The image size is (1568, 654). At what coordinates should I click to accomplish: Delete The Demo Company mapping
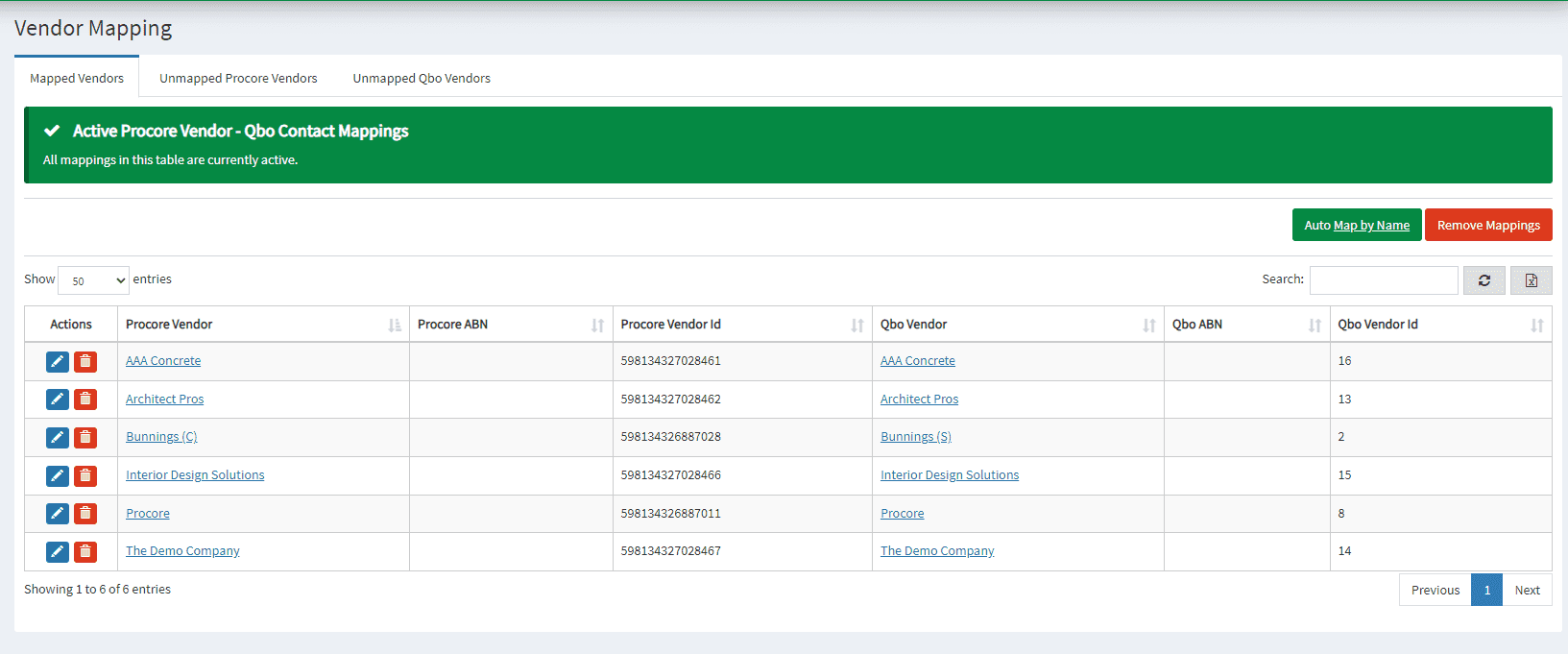coord(85,551)
